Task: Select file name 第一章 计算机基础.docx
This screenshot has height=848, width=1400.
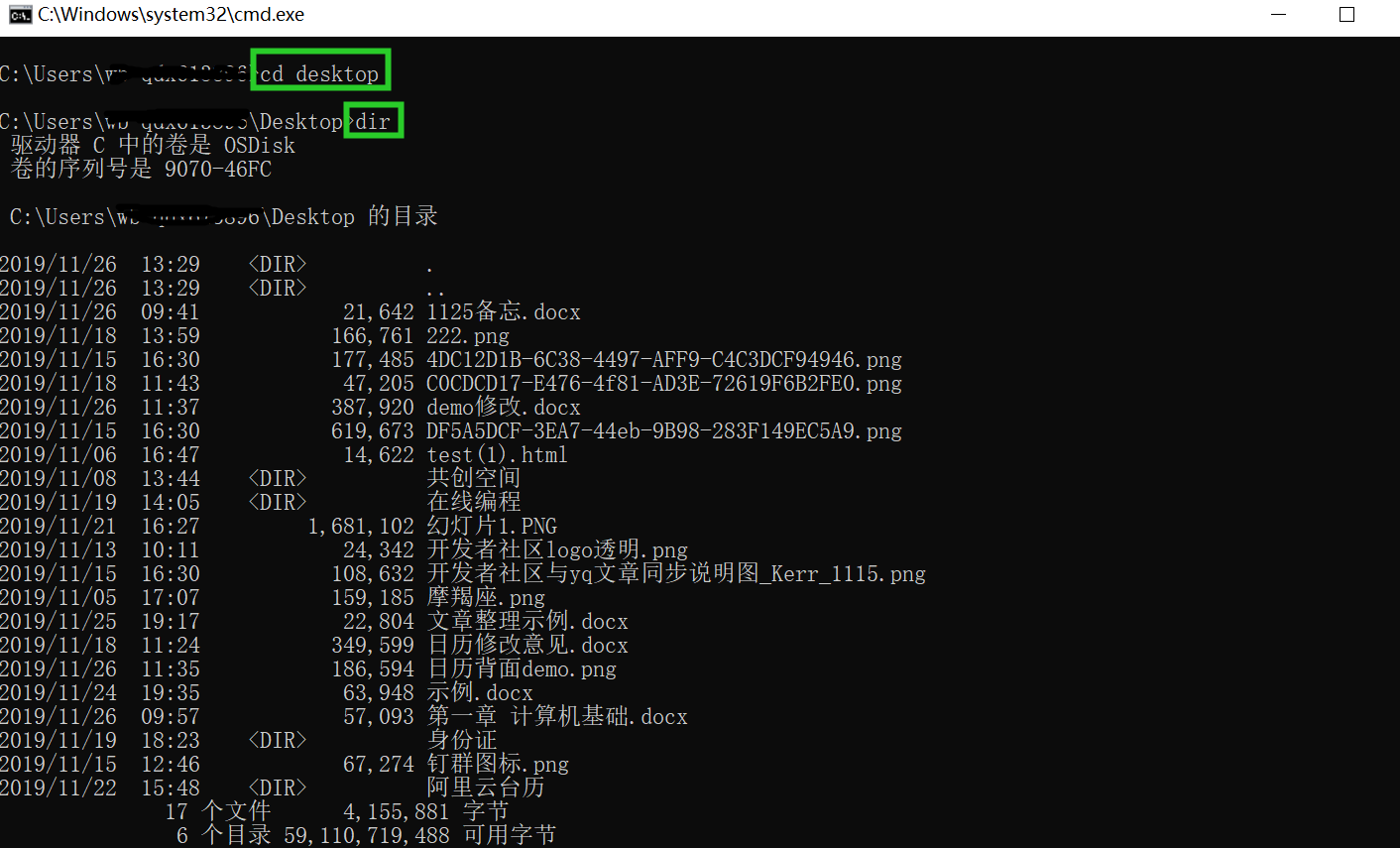Action: (x=557, y=716)
